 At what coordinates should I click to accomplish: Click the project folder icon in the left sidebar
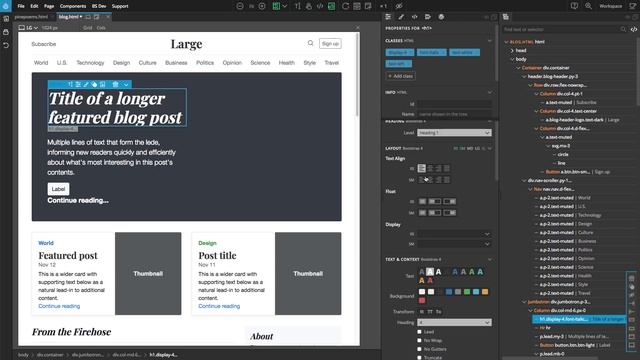(6, 19)
